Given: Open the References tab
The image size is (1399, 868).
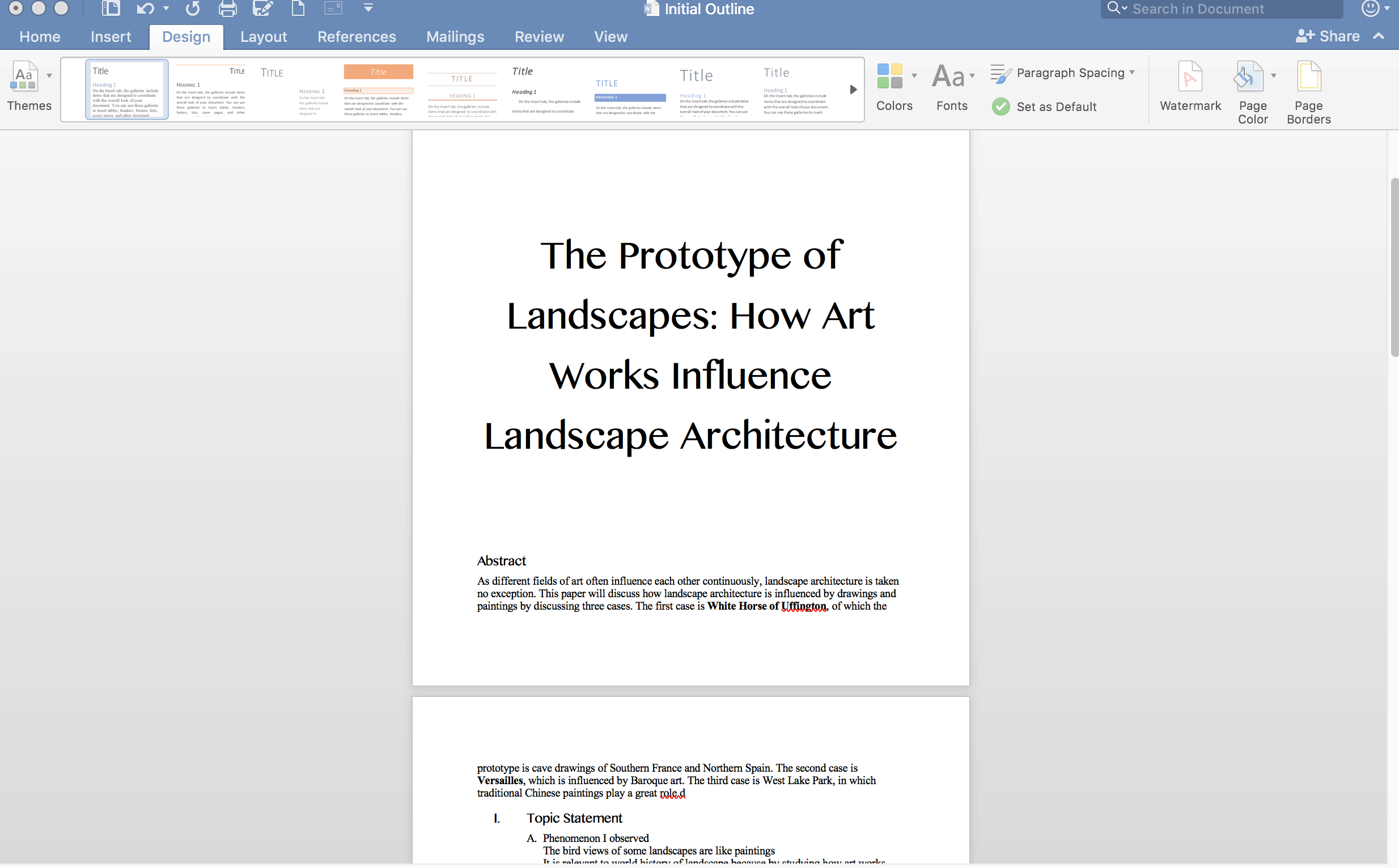Looking at the screenshot, I should pyautogui.click(x=356, y=37).
